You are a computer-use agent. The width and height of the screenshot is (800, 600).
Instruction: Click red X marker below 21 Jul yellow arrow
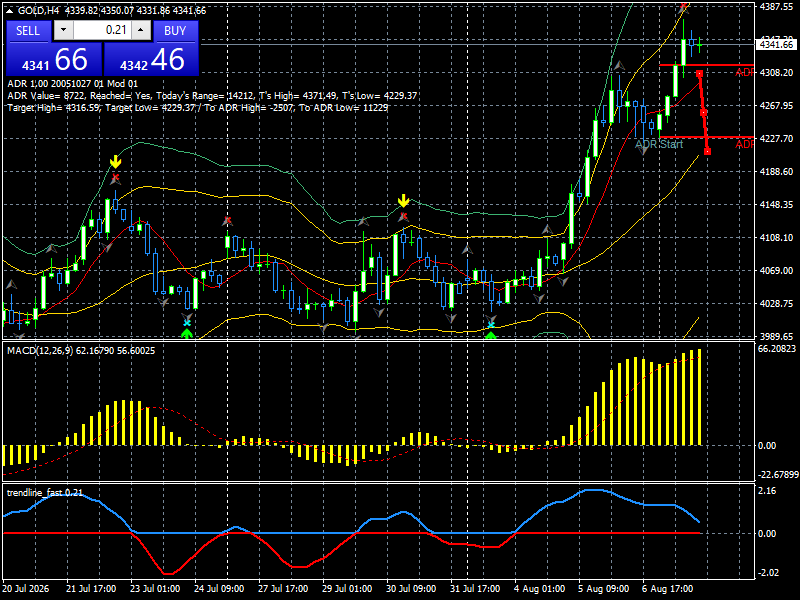pyautogui.click(x=115, y=178)
